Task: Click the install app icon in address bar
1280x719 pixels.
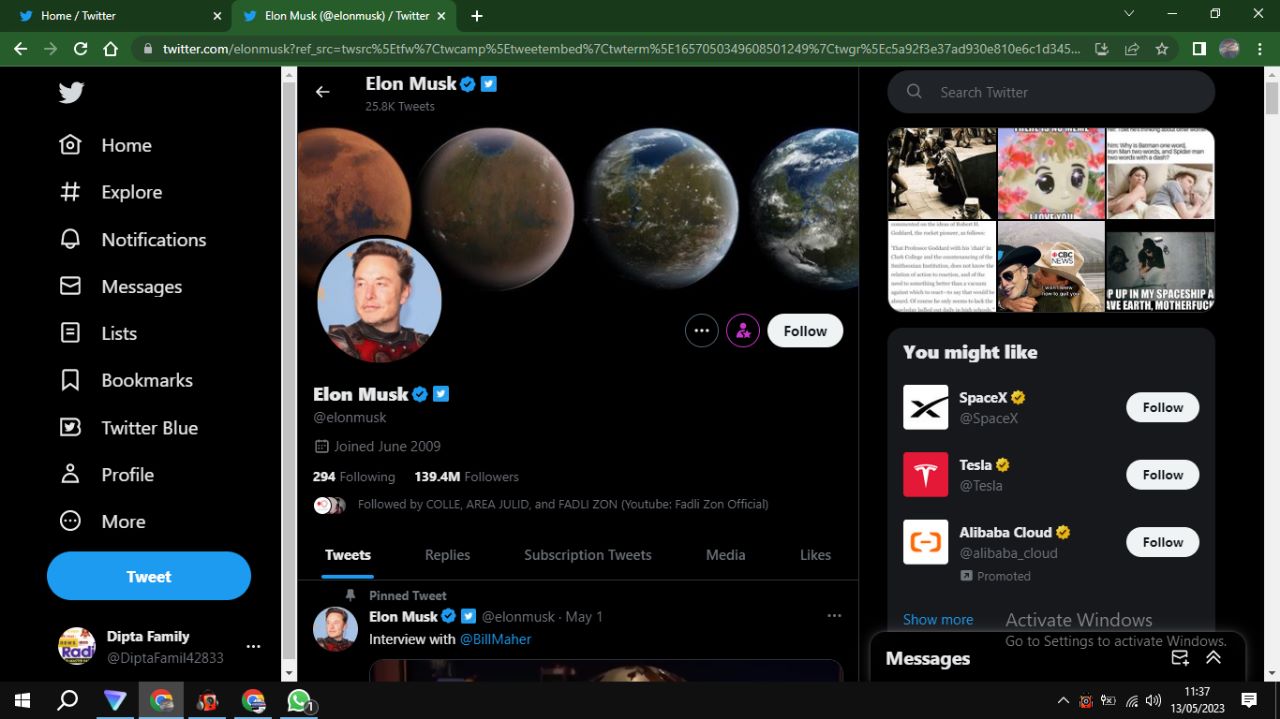Action: tap(1102, 48)
